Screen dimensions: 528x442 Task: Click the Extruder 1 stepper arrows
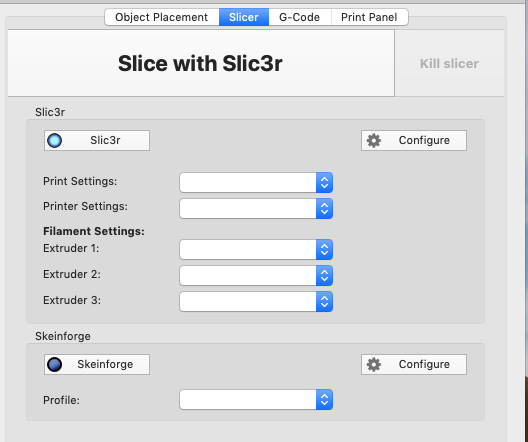tap(324, 249)
